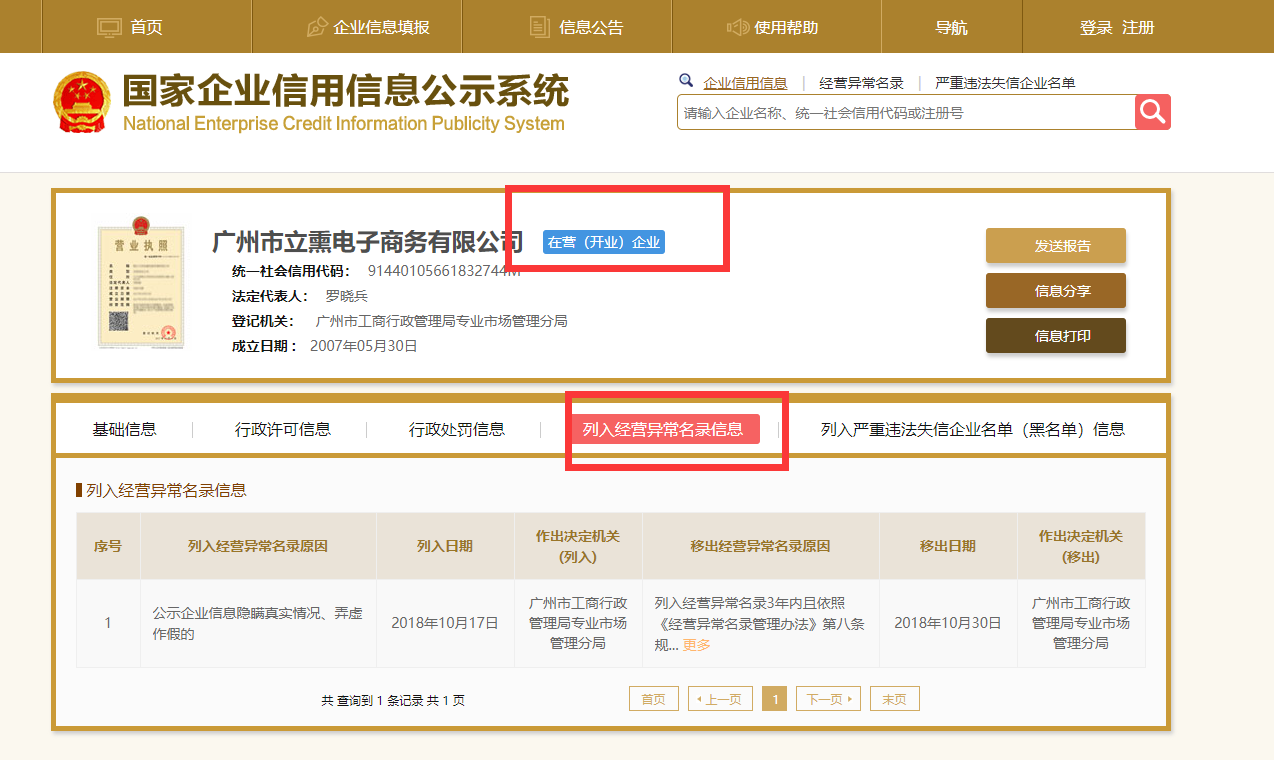Image resolution: width=1274 pixels, height=760 pixels.
Task: Click the 信息打印 button
Action: 1055,335
